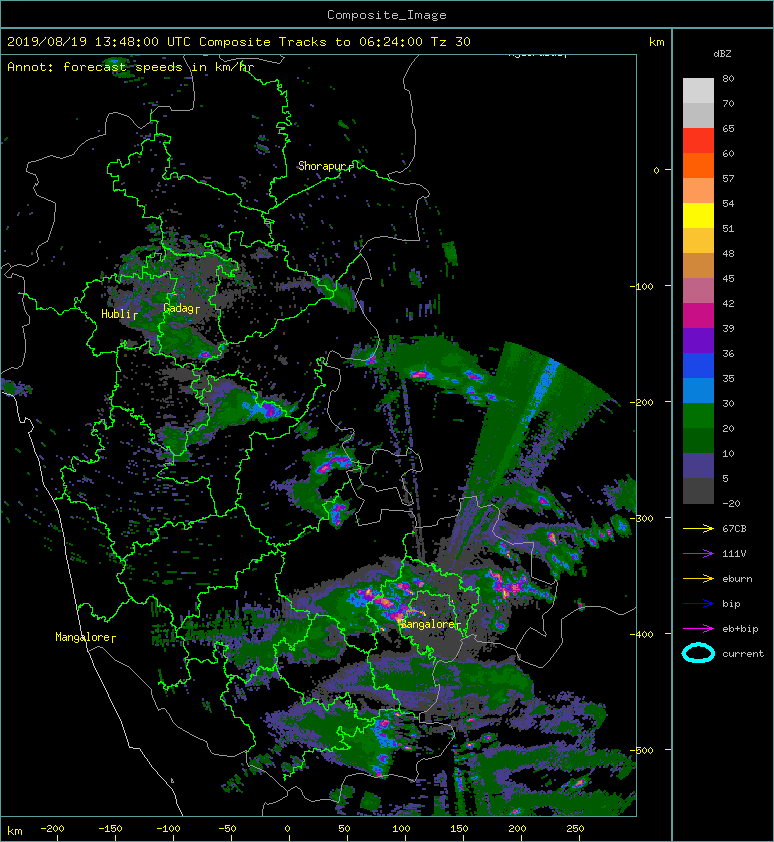
Task: Click the 36 dBZ blue swatch
Action: (x=698, y=365)
